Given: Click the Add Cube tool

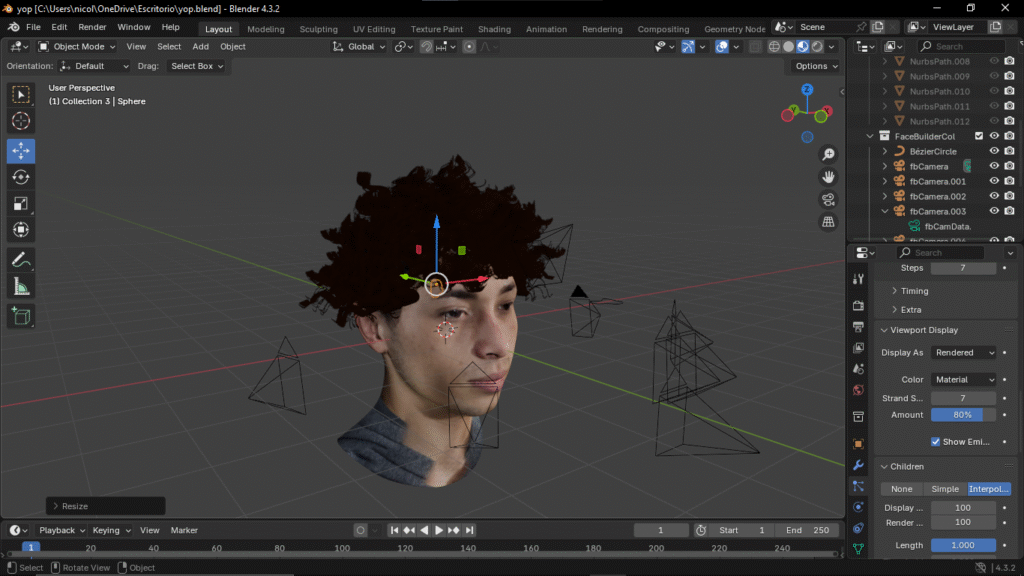Looking at the screenshot, I should click(x=21, y=317).
